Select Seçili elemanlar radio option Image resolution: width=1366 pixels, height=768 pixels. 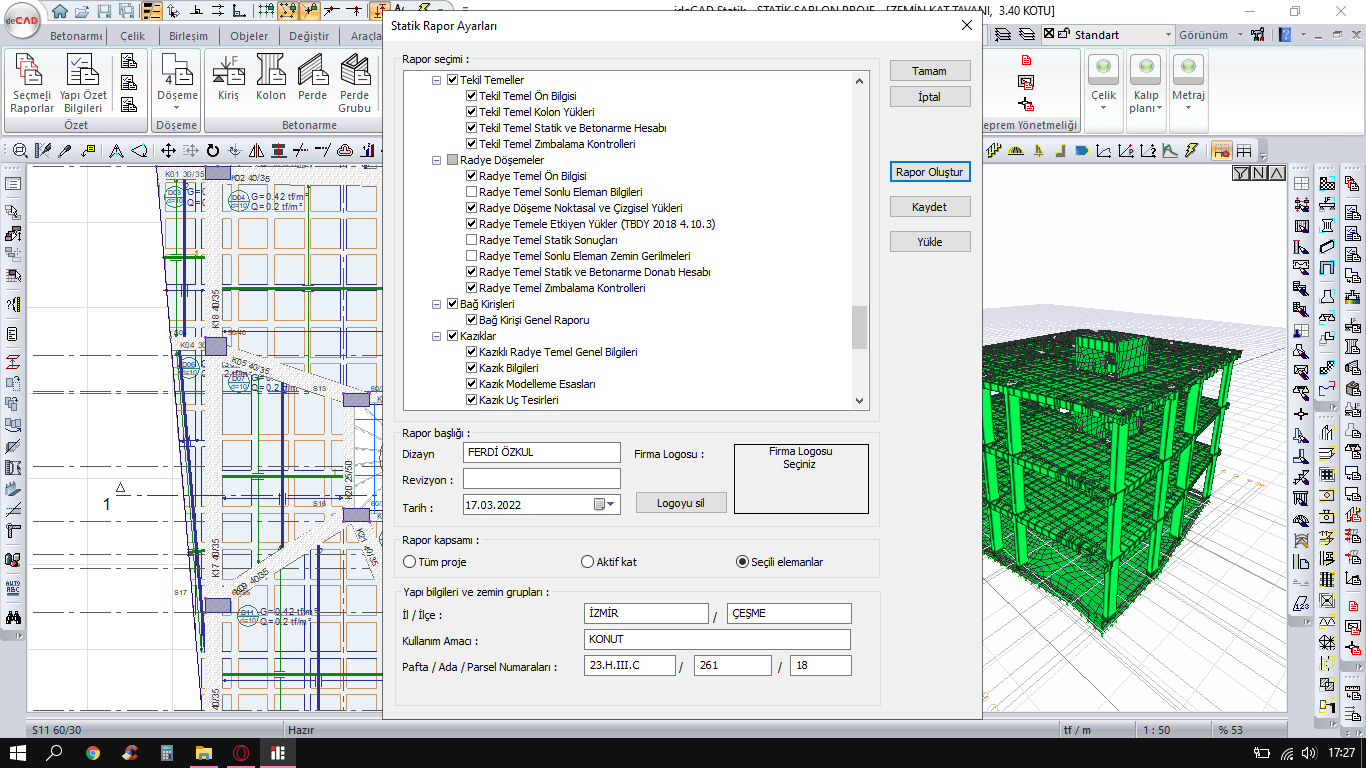click(x=742, y=562)
